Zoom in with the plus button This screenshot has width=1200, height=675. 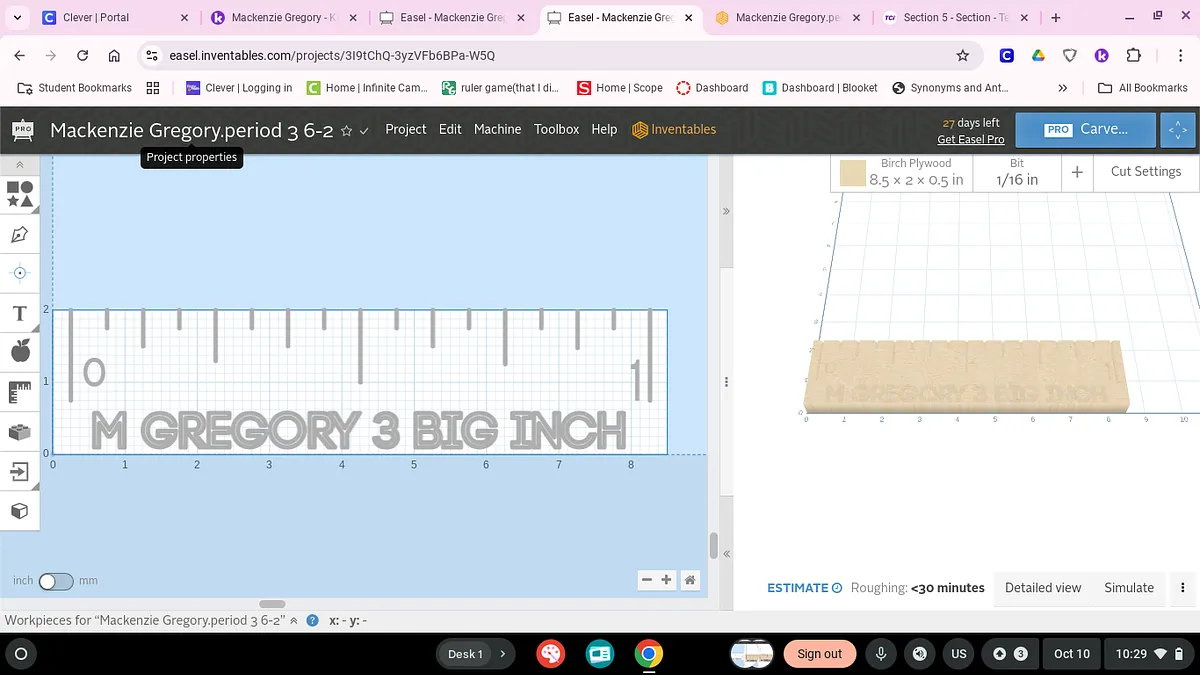[x=667, y=580]
